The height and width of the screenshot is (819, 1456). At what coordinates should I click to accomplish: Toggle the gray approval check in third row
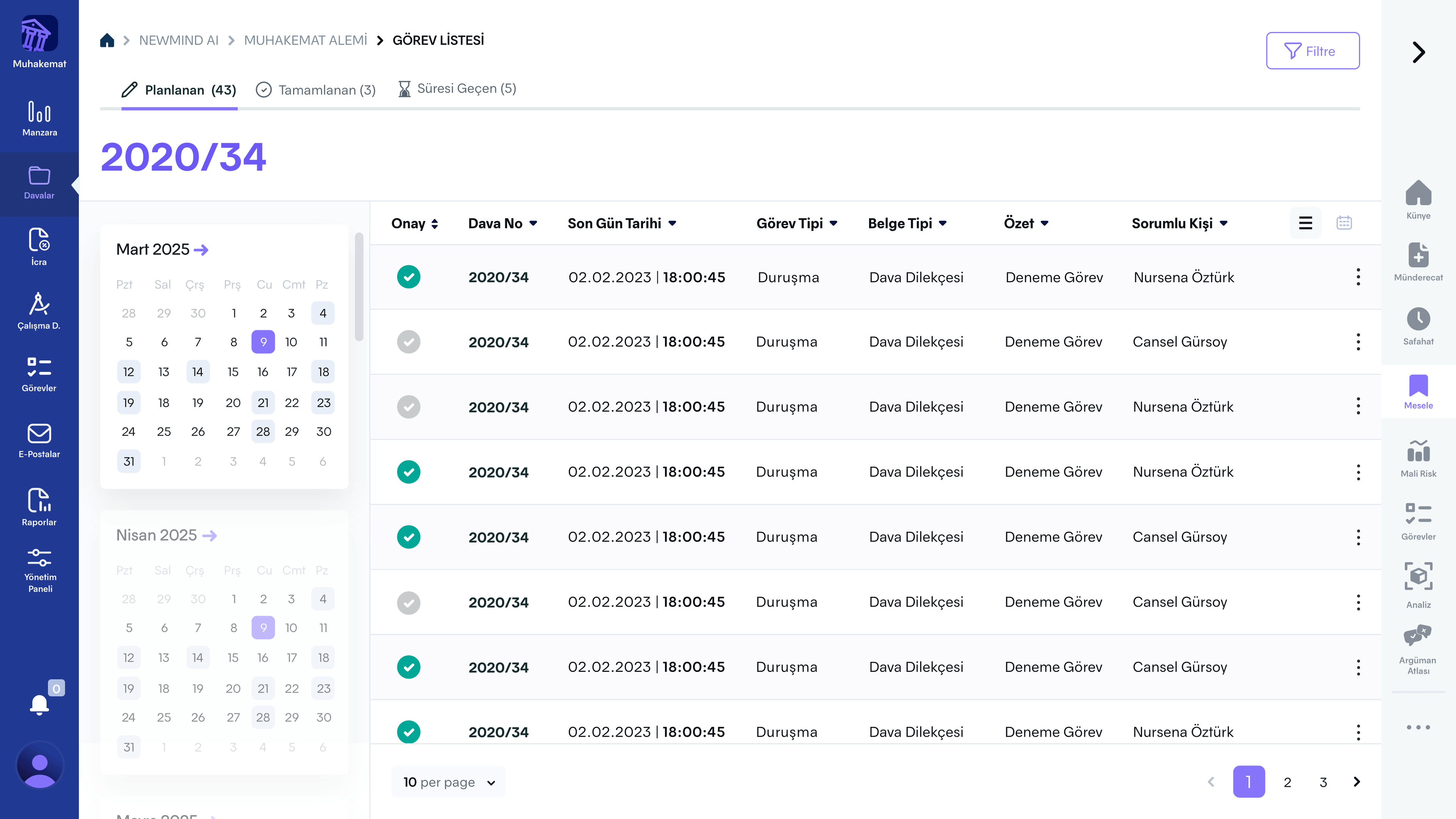(x=408, y=407)
